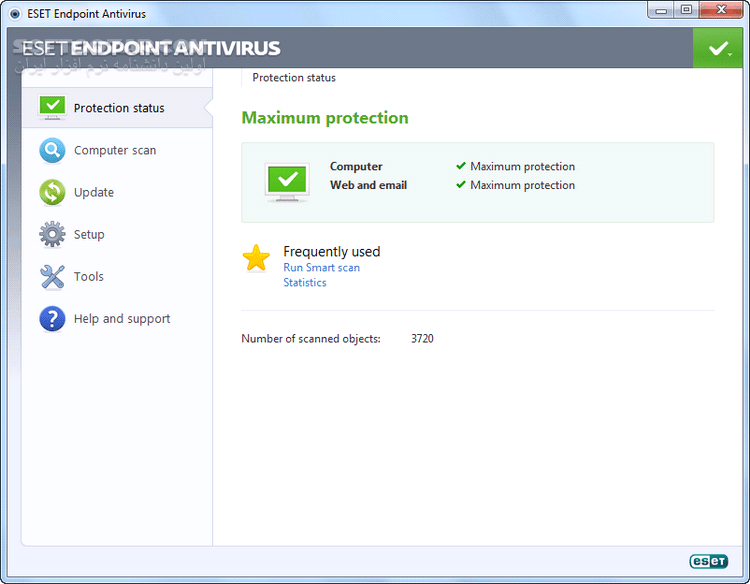The image size is (750, 584).
Task: Minimize the ESET Endpoint Antivirus window
Action: tap(661, 10)
